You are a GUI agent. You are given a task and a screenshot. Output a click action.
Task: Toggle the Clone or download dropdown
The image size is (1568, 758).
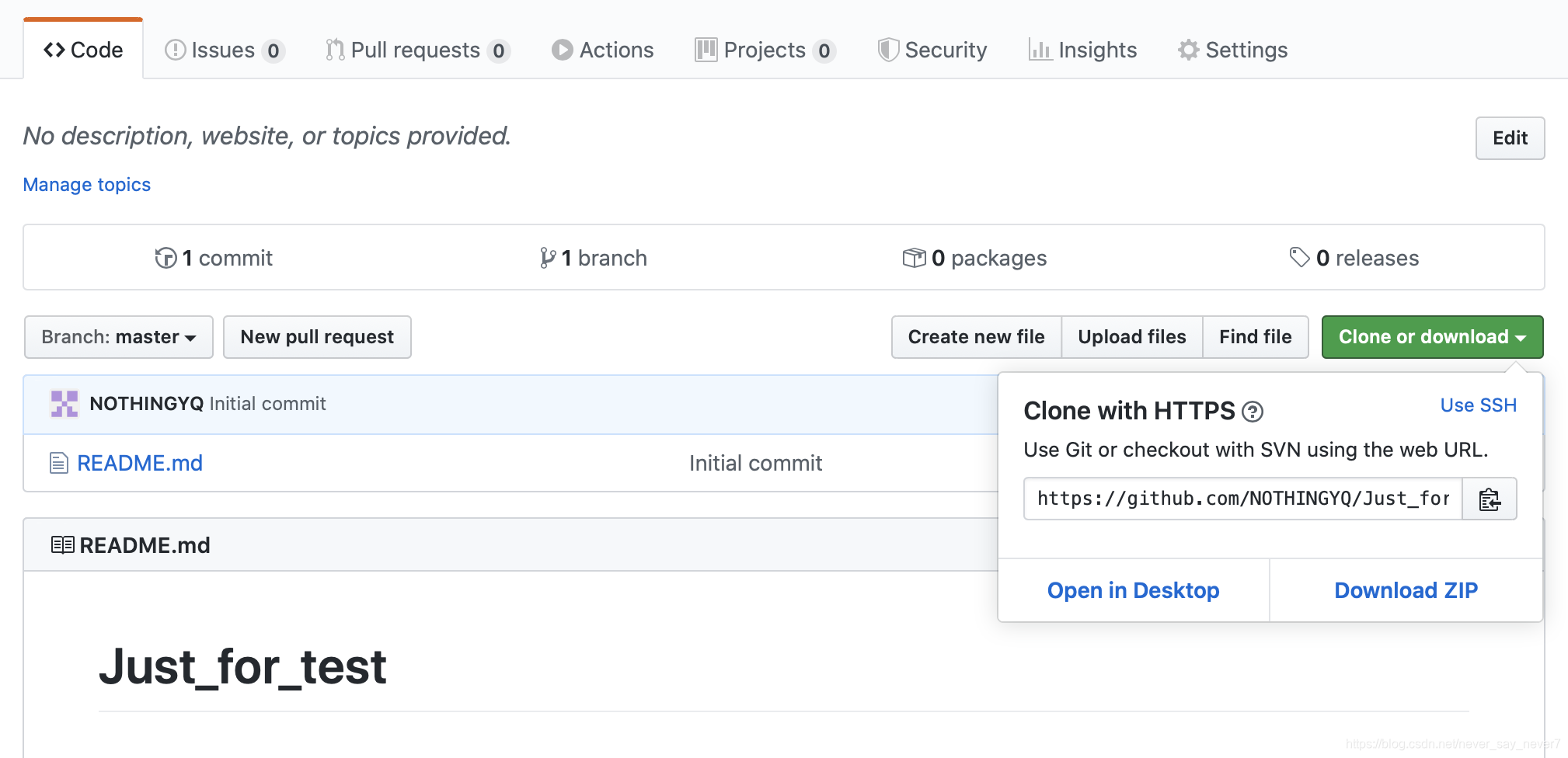pyautogui.click(x=1432, y=337)
